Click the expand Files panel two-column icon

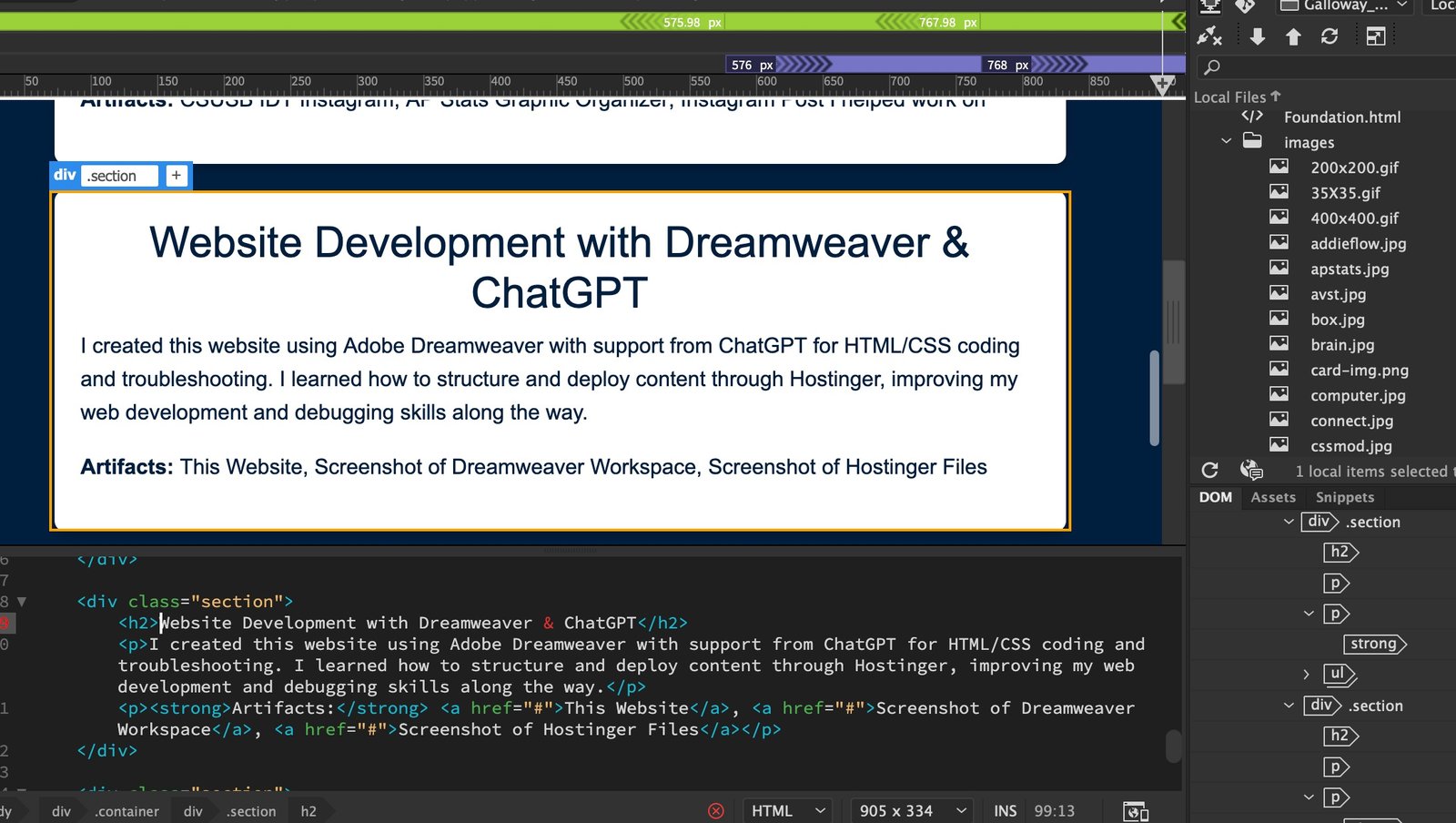click(1377, 35)
